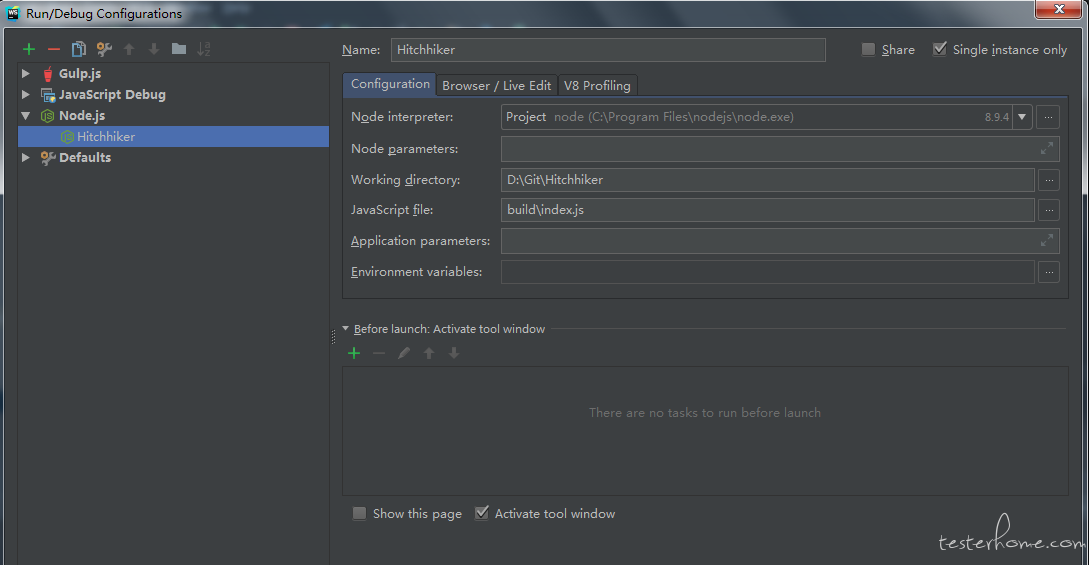
Task: Copy the selected configuration
Action: click(x=78, y=49)
